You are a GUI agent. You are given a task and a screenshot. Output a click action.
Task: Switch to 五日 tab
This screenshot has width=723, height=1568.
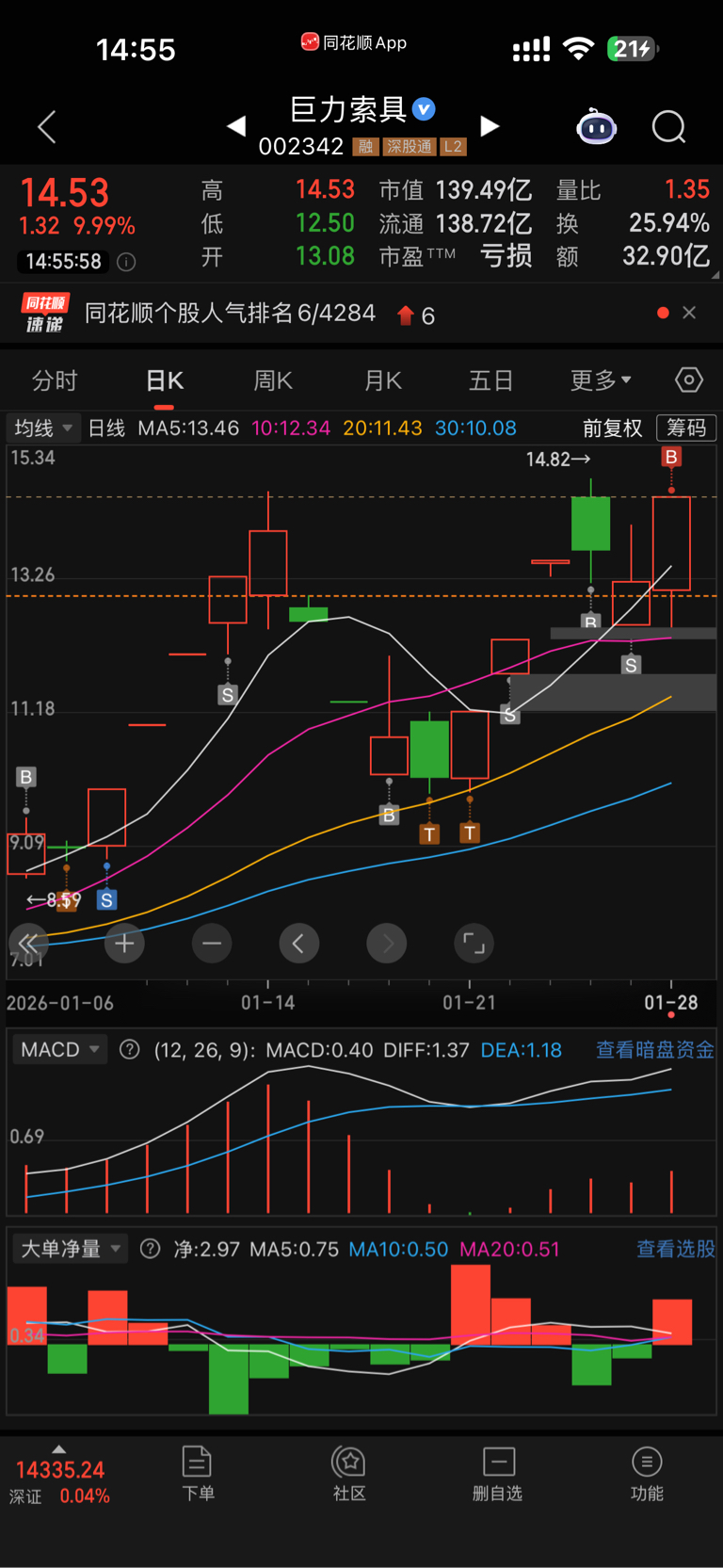(x=491, y=380)
